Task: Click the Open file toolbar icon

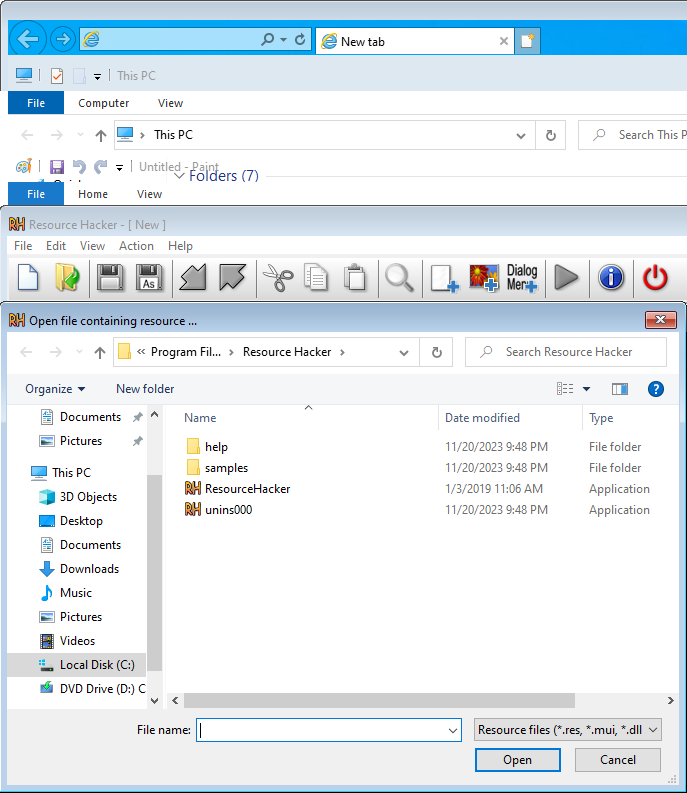Action: point(67,278)
